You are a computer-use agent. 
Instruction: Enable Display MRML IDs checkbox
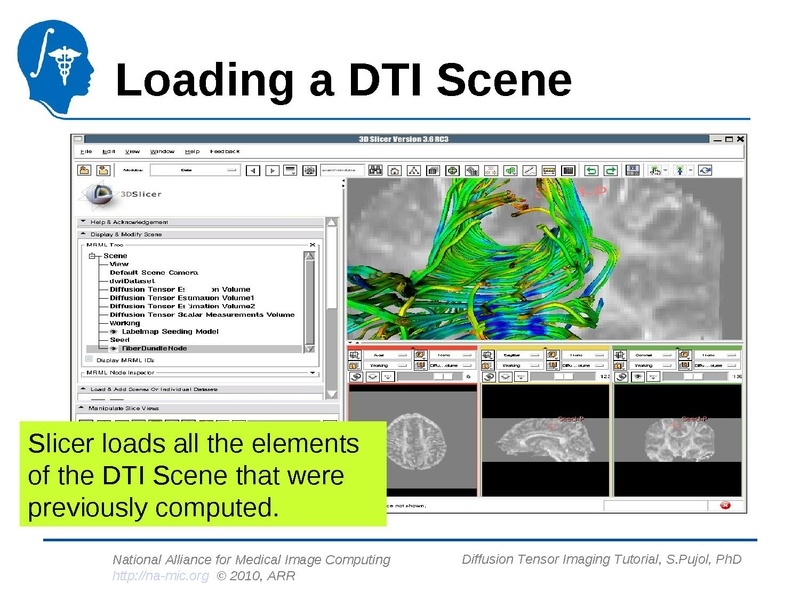pos(89,359)
